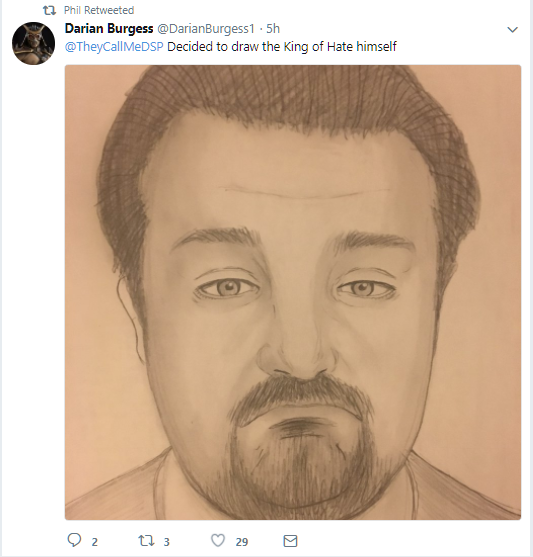Visit @DarianBurgess1 handle
Screen dimensions: 533x557
tap(206, 29)
